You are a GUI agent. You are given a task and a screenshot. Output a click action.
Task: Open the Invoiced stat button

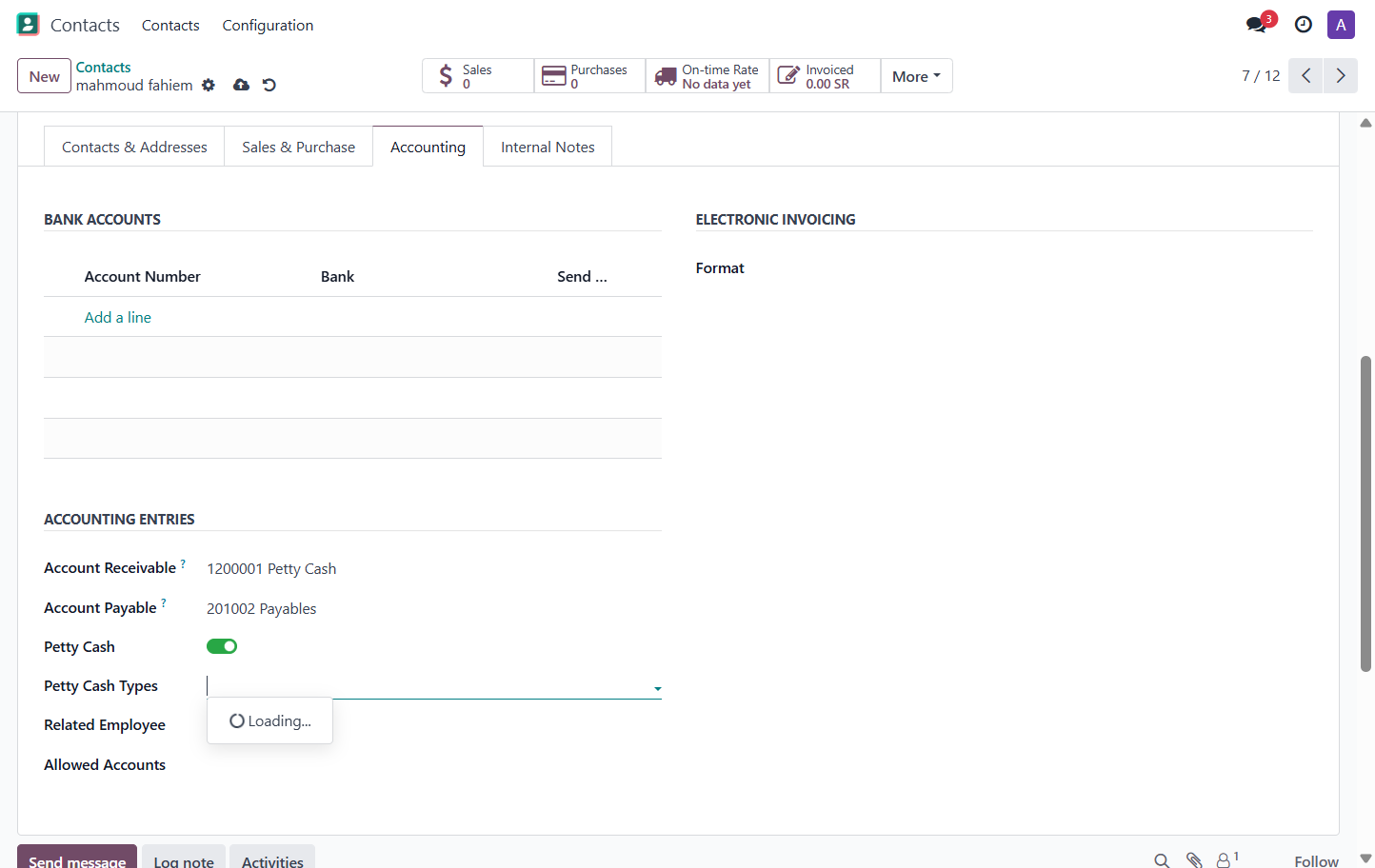(x=825, y=76)
